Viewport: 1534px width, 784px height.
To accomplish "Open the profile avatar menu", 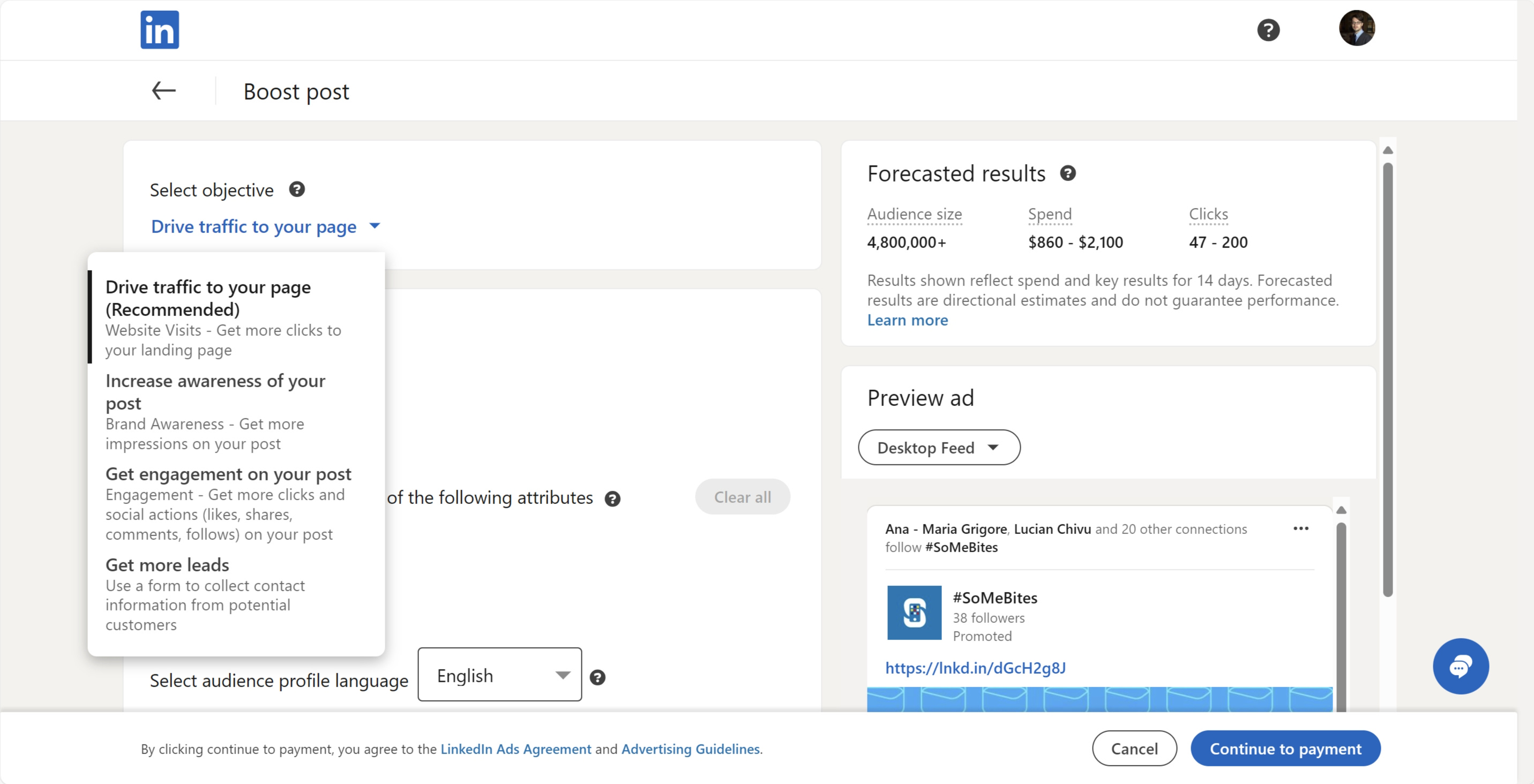I will 1357,28.
